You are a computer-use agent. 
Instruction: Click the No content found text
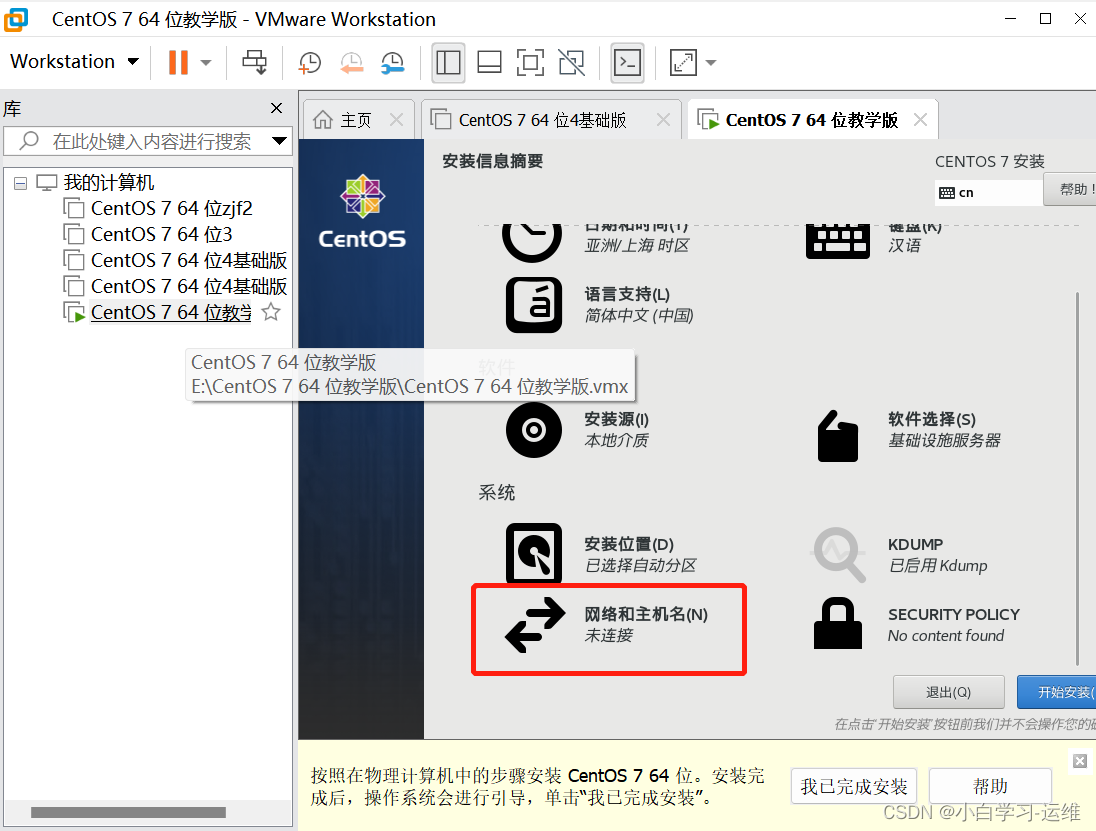point(946,635)
